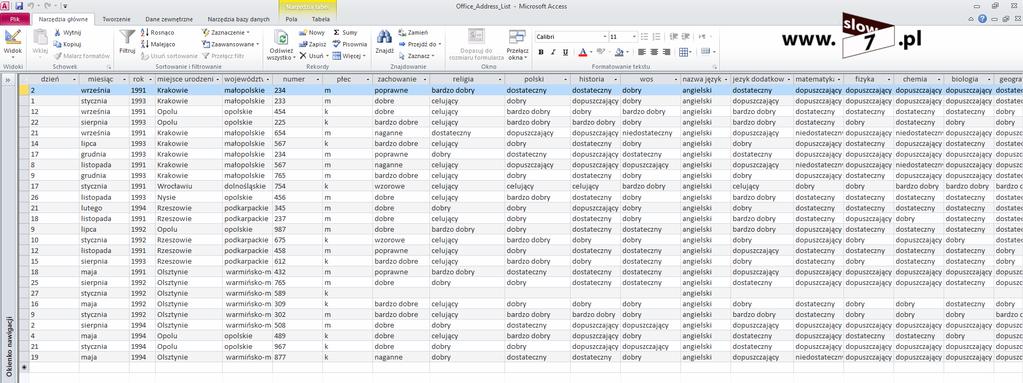
Task: Apply the background fill color bucket
Action: (619, 52)
